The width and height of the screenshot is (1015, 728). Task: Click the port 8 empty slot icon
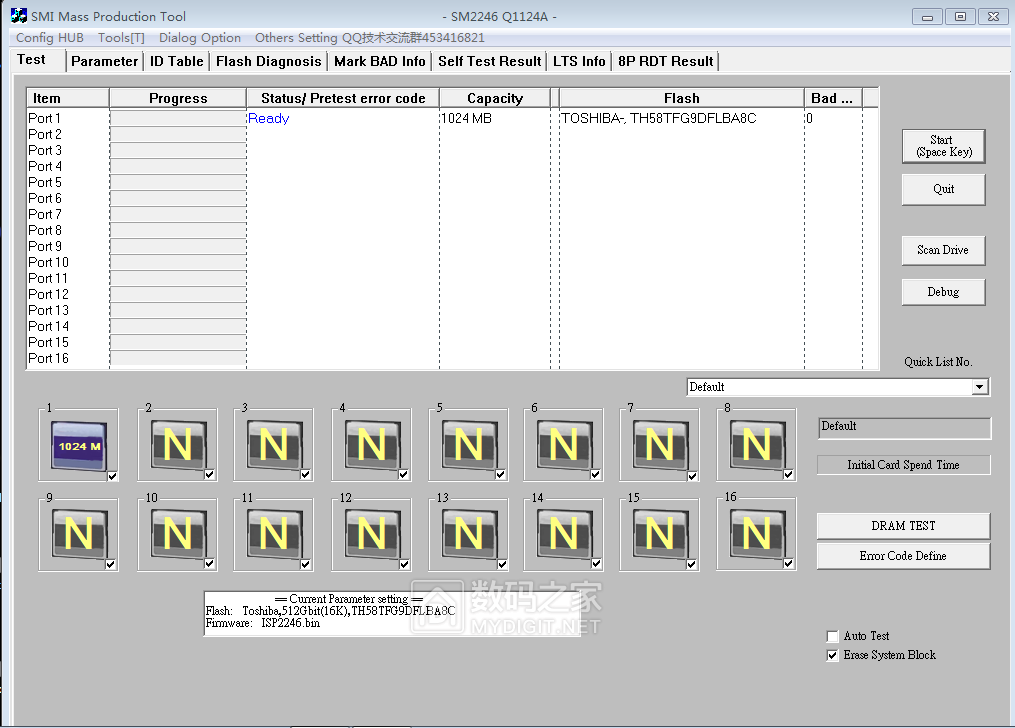tap(756, 444)
